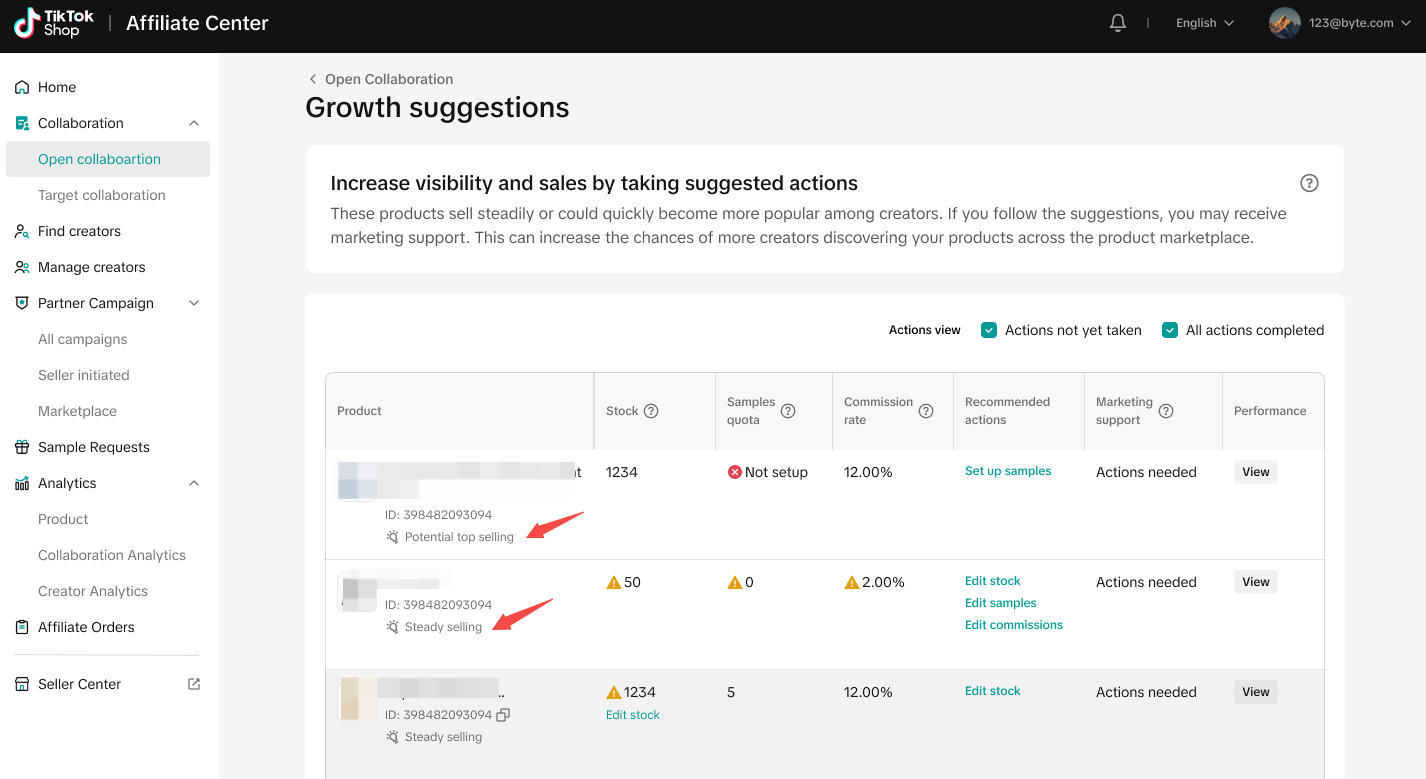
Task: Toggle the All actions completed checkbox
Action: coord(1170,330)
